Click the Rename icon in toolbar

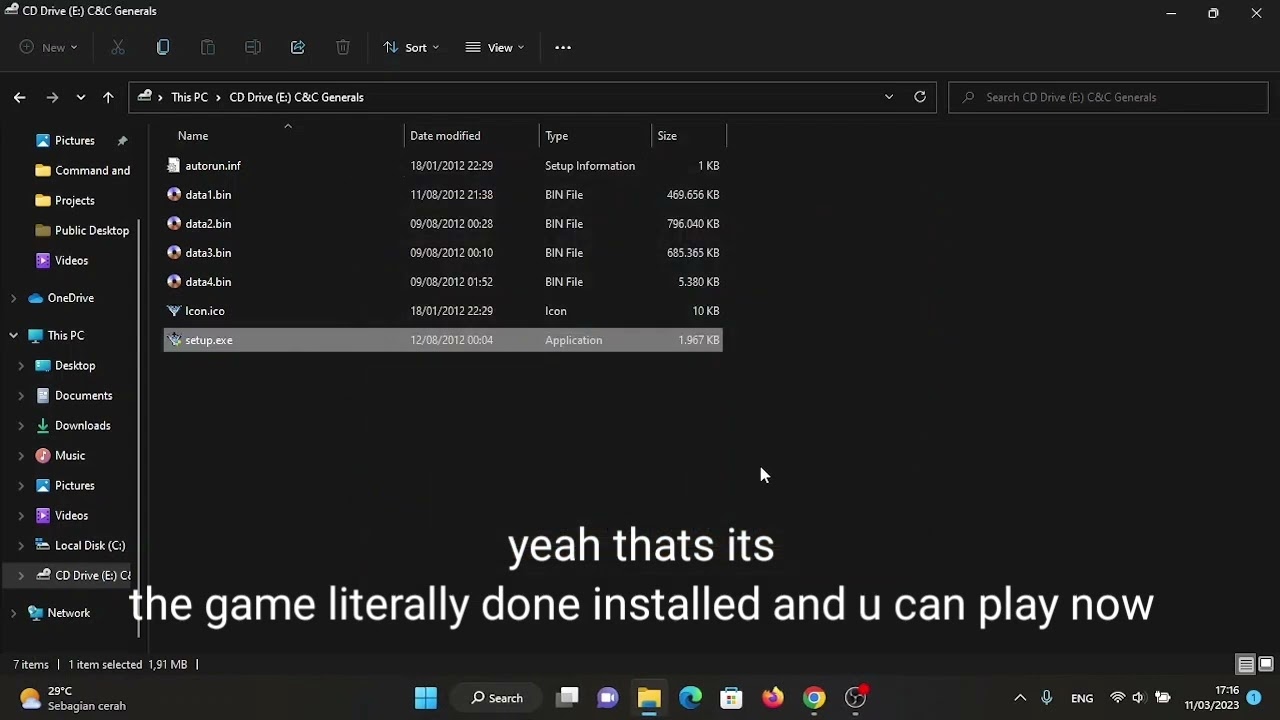[x=253, y=47]
